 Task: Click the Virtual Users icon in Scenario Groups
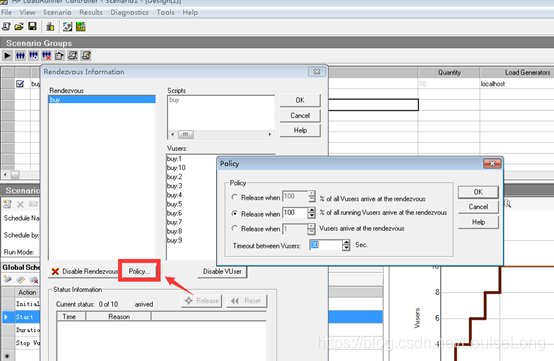tap(20, 55)
